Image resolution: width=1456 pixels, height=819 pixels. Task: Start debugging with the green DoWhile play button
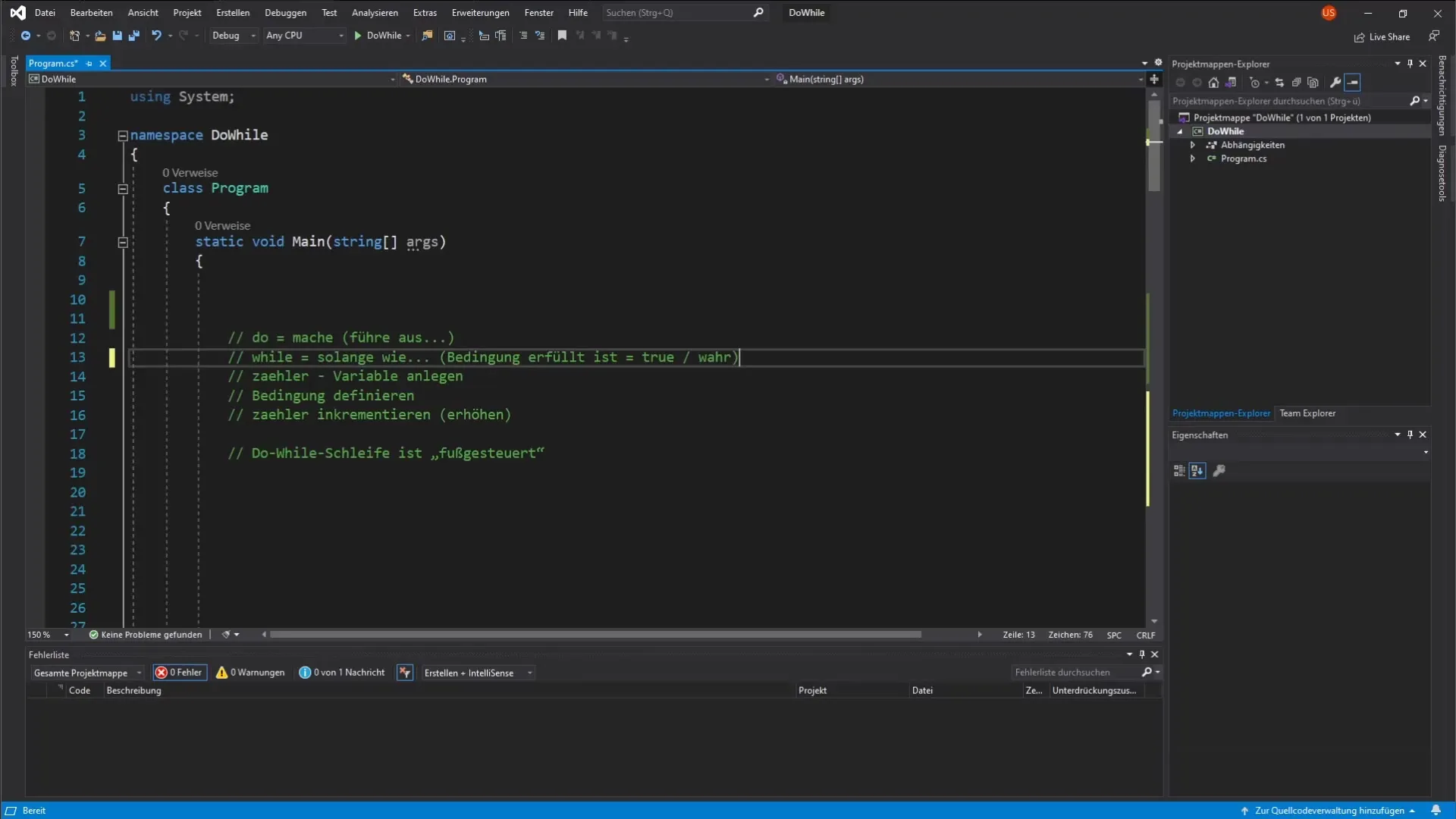378,36
